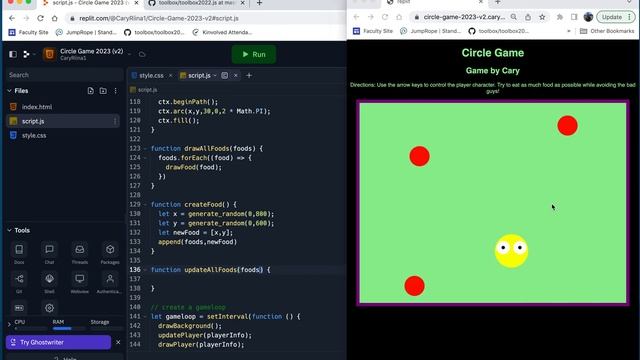Viewport: 640px width, 360px height.
Task: Fold the createFood function at line 129
Action: point(146,204)
